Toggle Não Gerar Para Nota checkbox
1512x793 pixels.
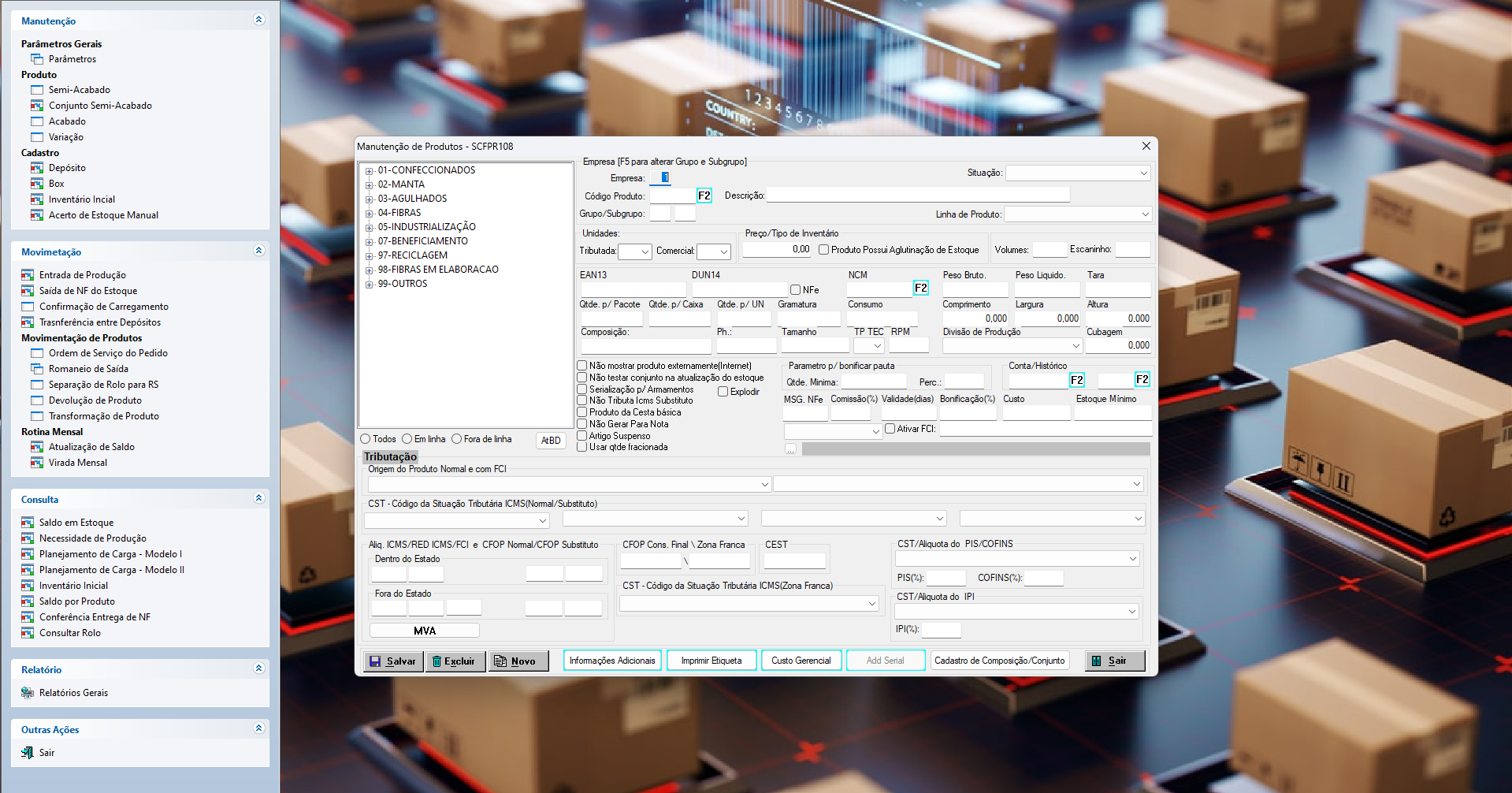[582, 424]
